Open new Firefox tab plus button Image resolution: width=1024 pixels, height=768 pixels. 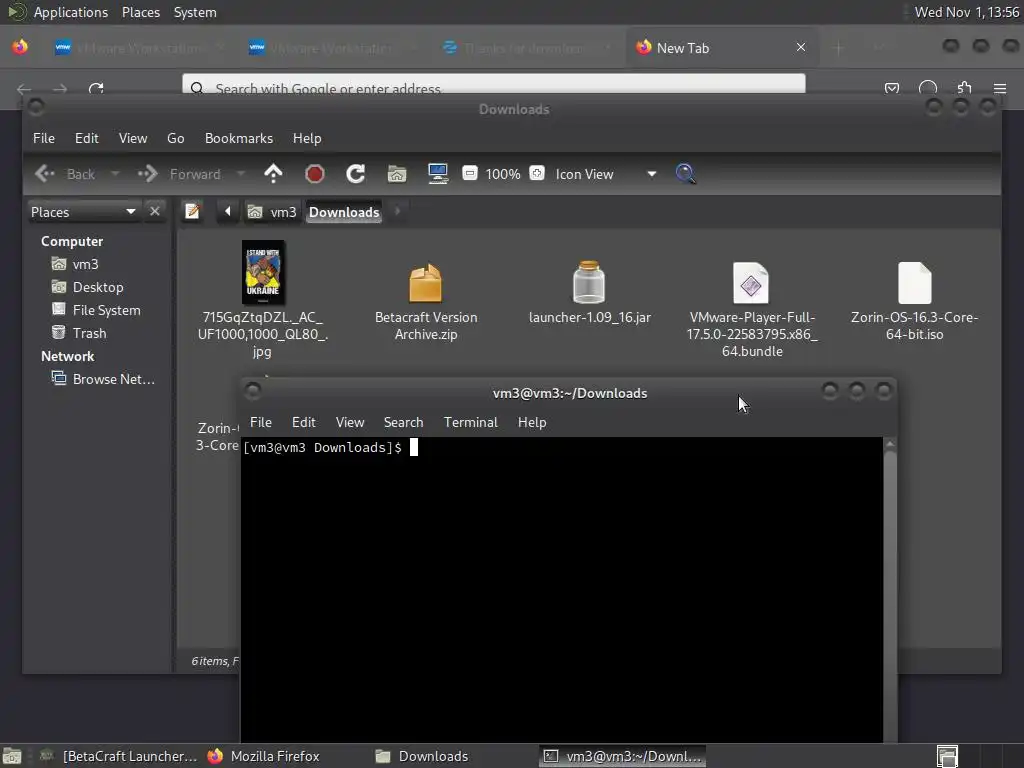[x=839, y=48]
